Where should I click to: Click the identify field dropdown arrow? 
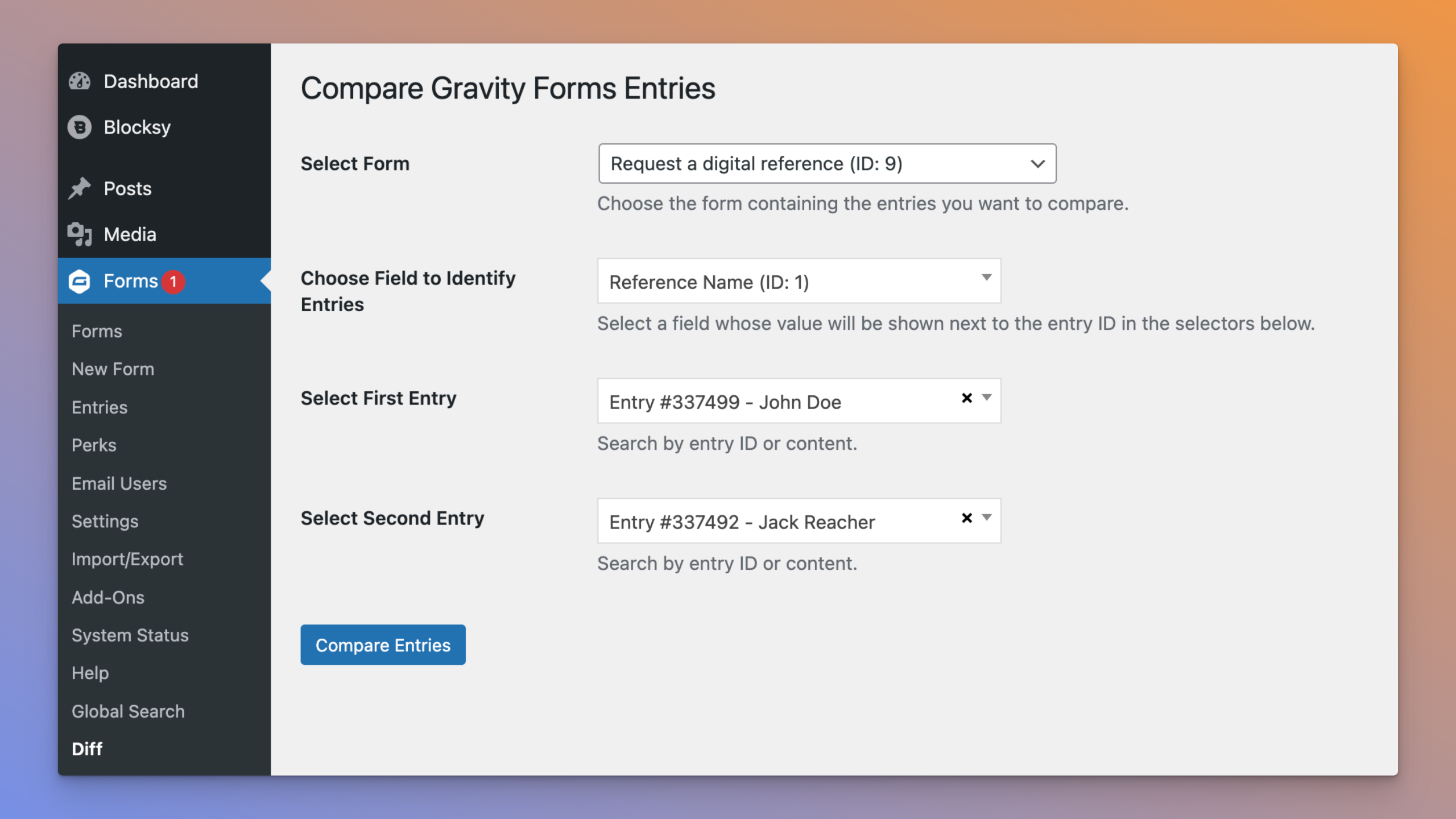(987, 278)
